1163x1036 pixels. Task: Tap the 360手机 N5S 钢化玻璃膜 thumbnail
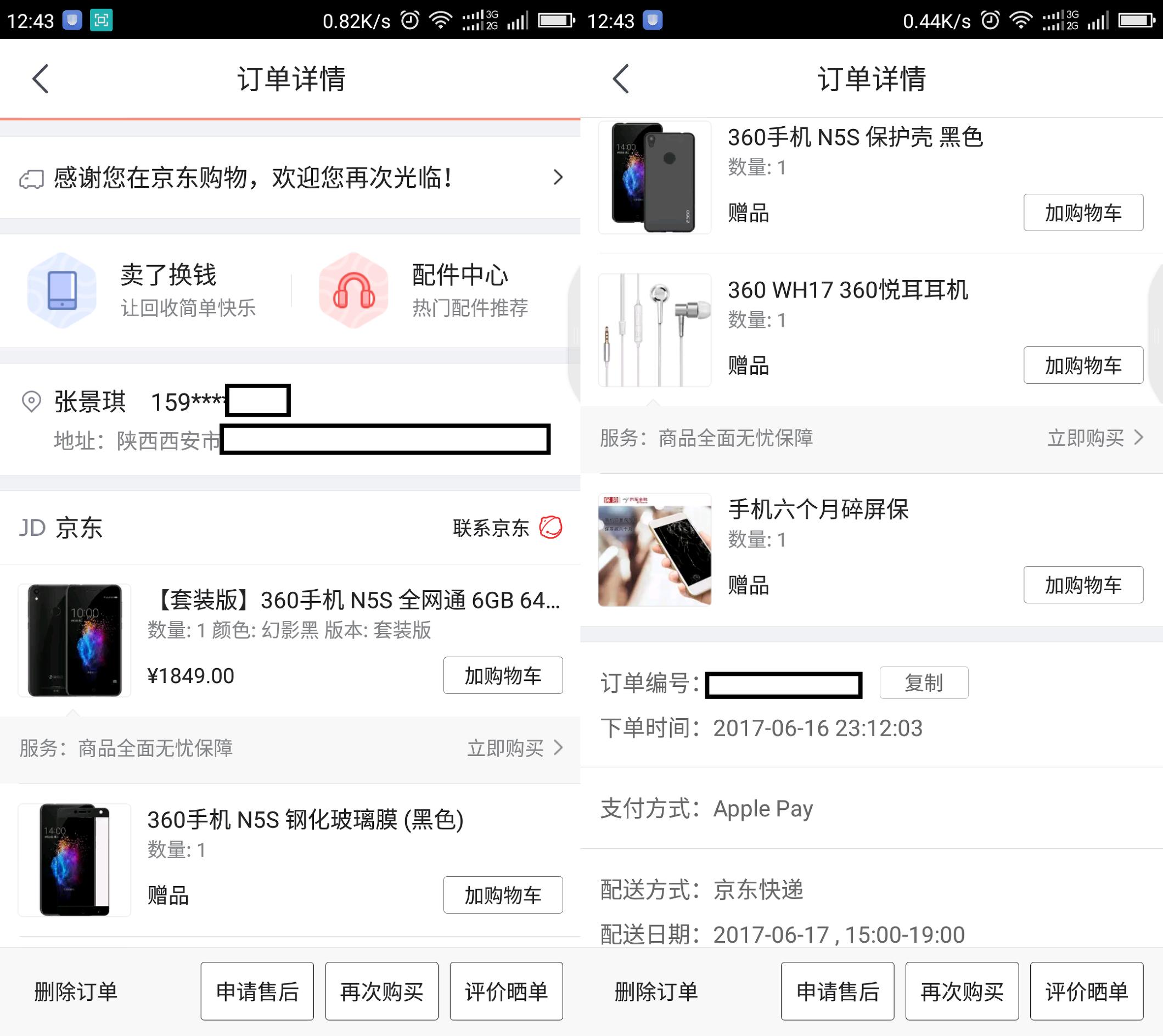pos(74,860)
